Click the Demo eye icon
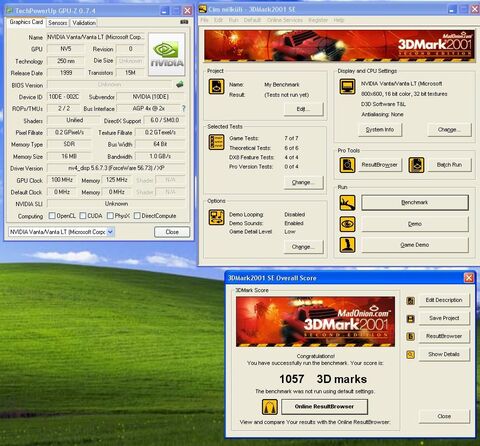Screen dimensions: 480x446 click(347, 224)
